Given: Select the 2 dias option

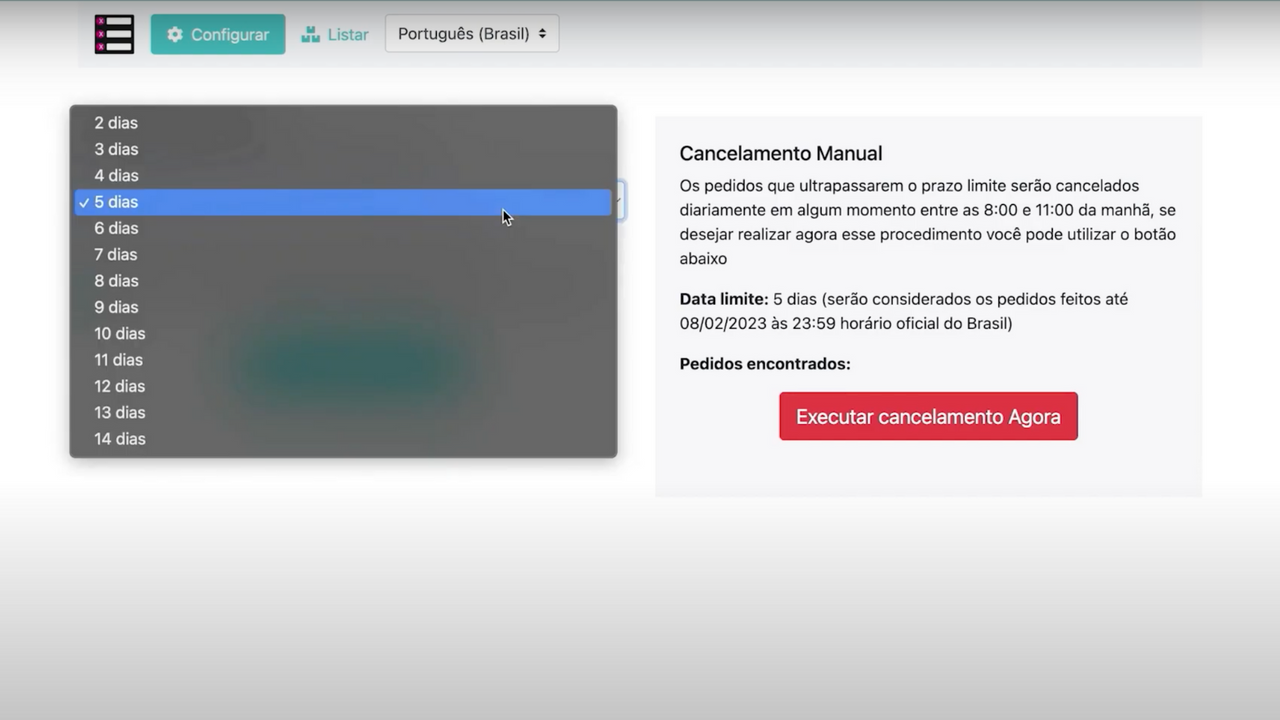Looking at the screenshot, I should pos(343,123).
